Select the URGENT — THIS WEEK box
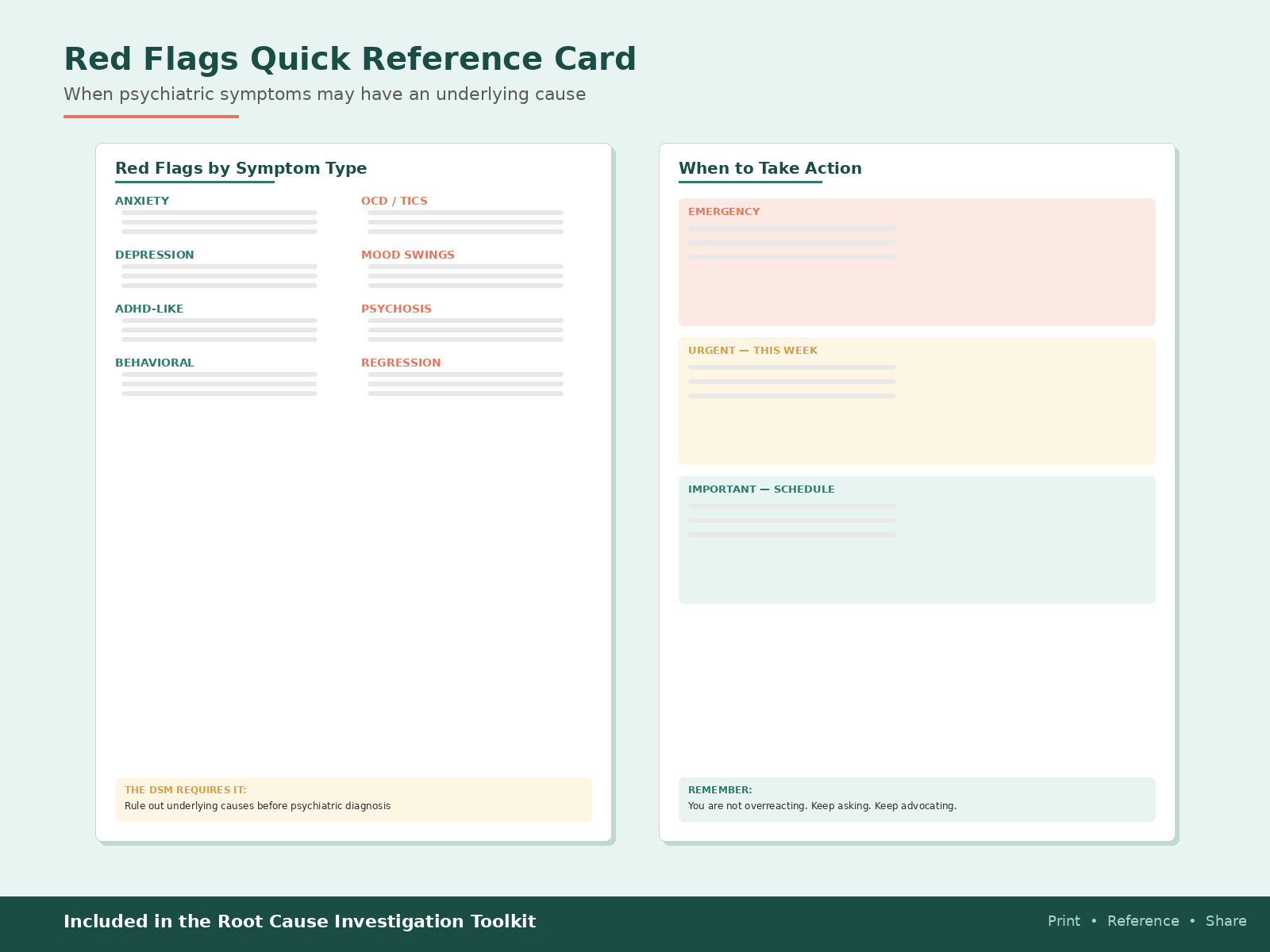 click(x=917, y=401)
